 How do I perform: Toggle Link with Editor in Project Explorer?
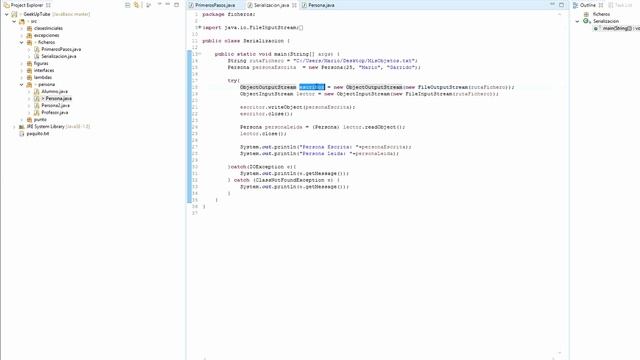tap(136, 5)
